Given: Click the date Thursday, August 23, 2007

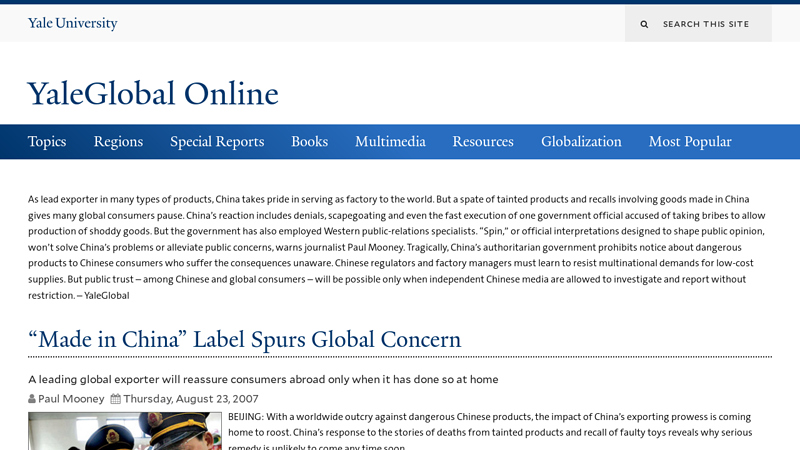Looking at the screenshot, I should point(191,398).
